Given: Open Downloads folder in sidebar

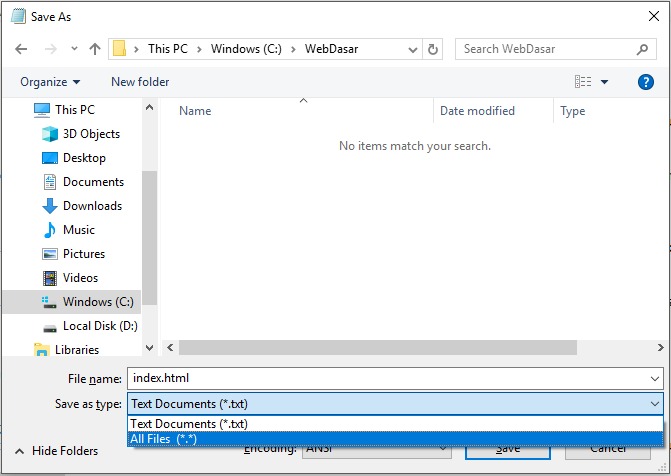Looking at the screenshot, I should click(x=92, y=206).
